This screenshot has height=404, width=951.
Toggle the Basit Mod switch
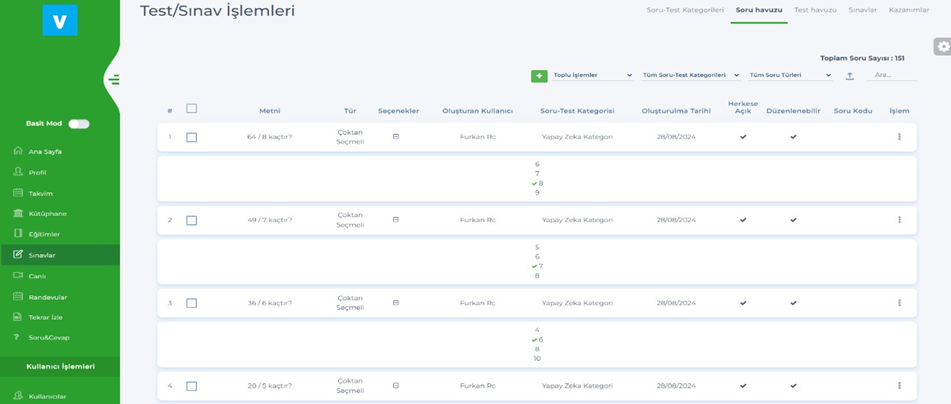pos(79,124)
